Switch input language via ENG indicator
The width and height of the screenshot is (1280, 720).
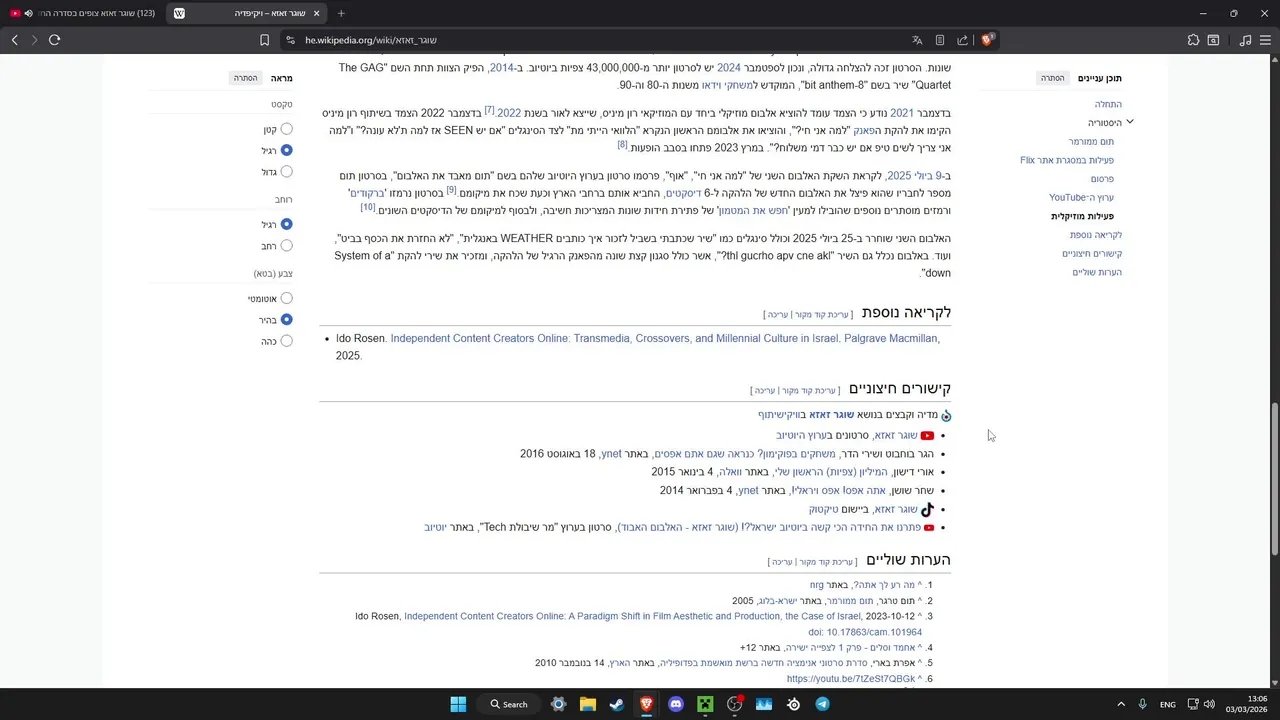click(1167, 704)
